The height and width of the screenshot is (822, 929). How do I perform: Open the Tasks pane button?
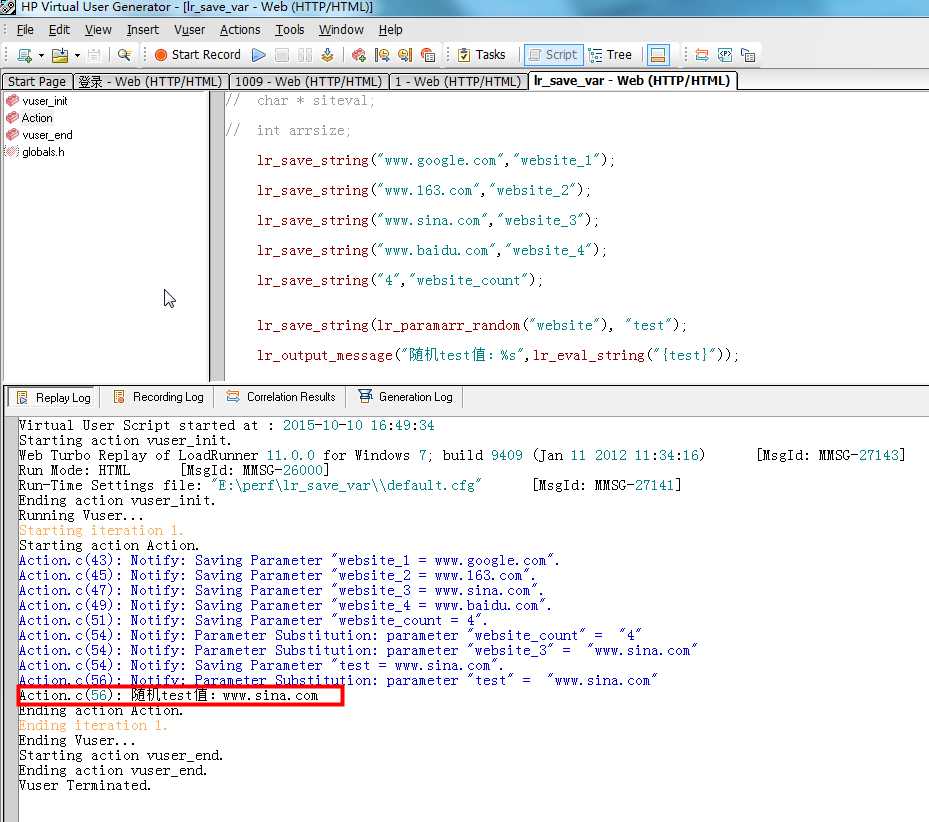[x=482, y=55]
